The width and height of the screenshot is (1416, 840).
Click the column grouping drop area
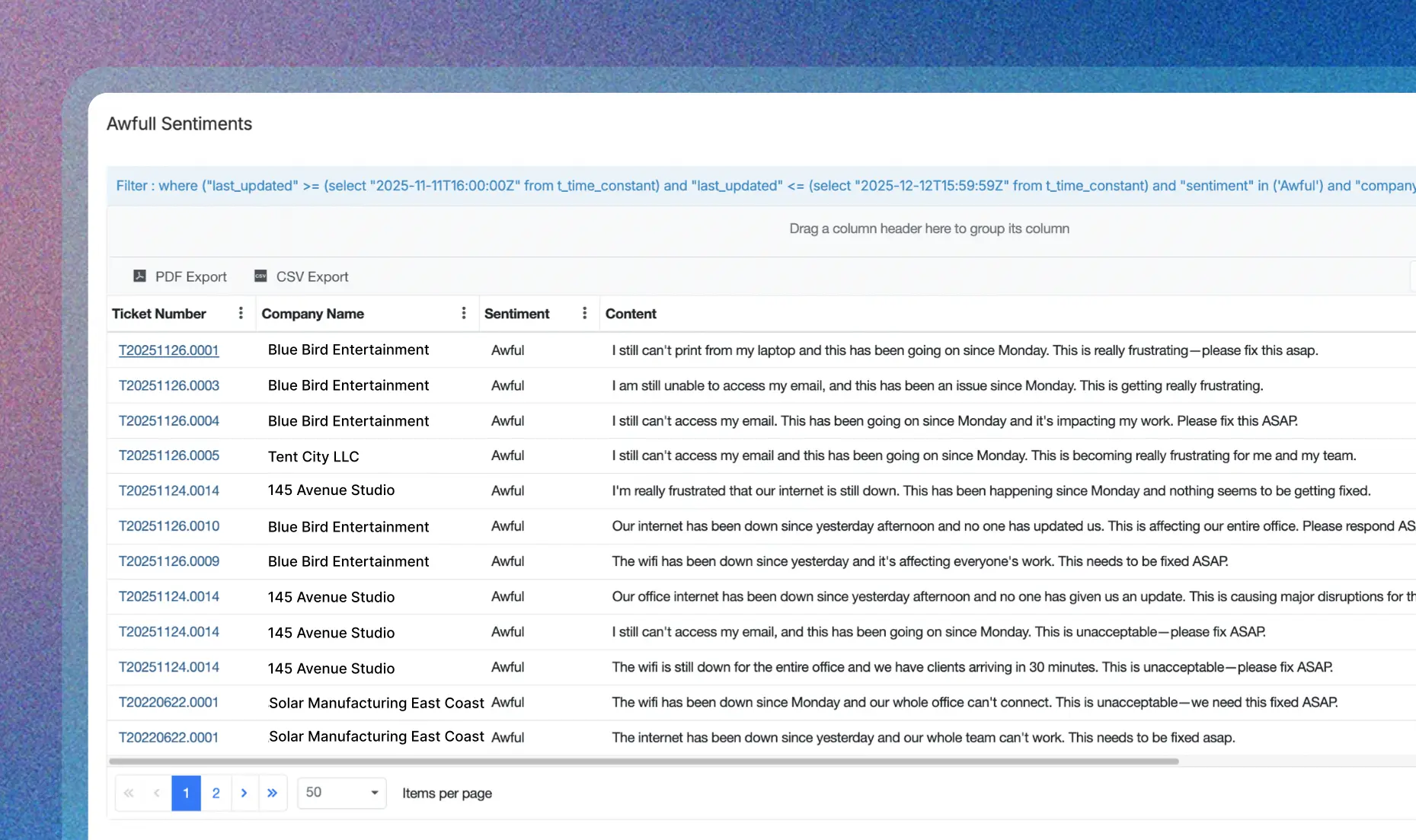tap(929, 228)
